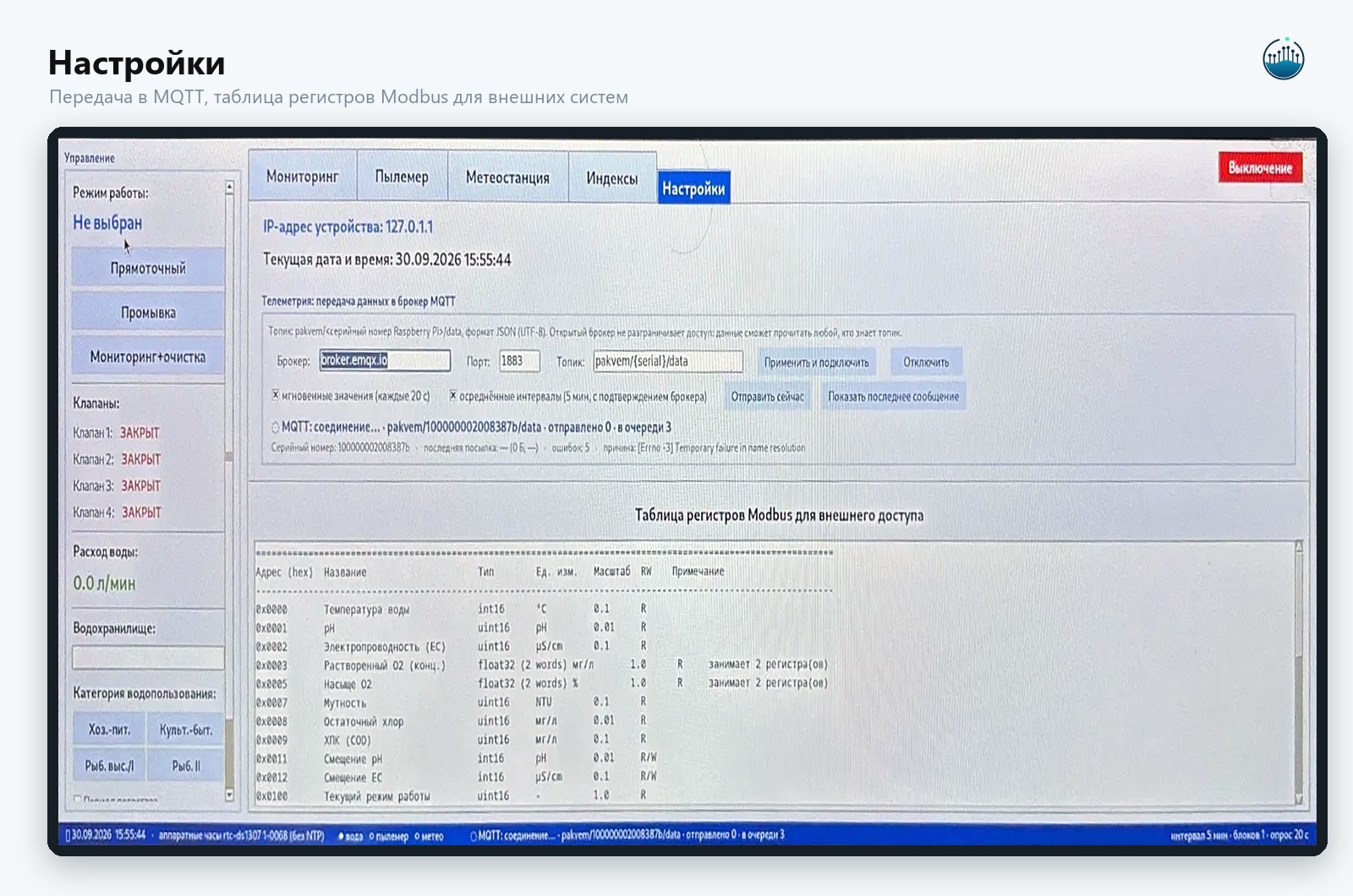Click the up arrow of left panel scrollbar
The image size is (1353, 896).
229,188
